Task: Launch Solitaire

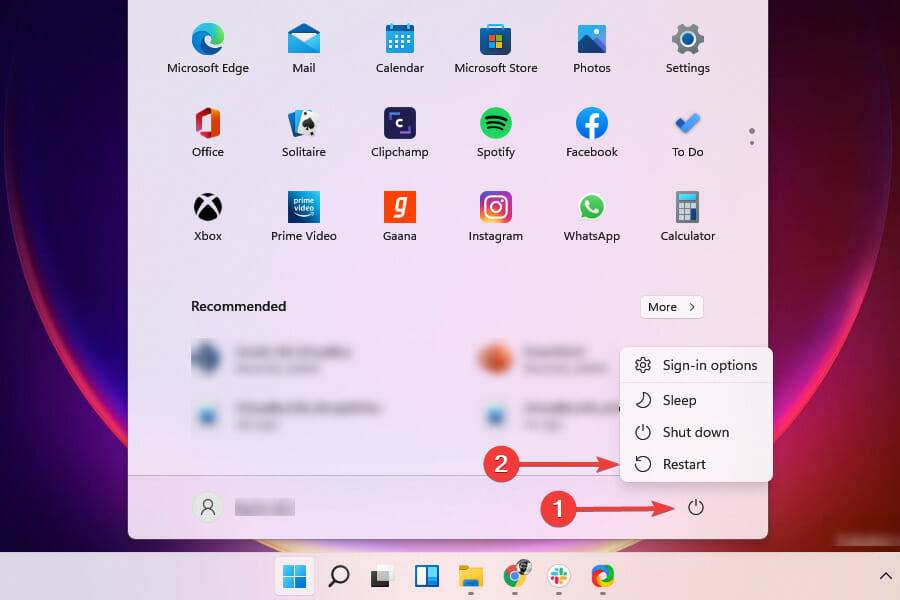Action: (304, 133)
